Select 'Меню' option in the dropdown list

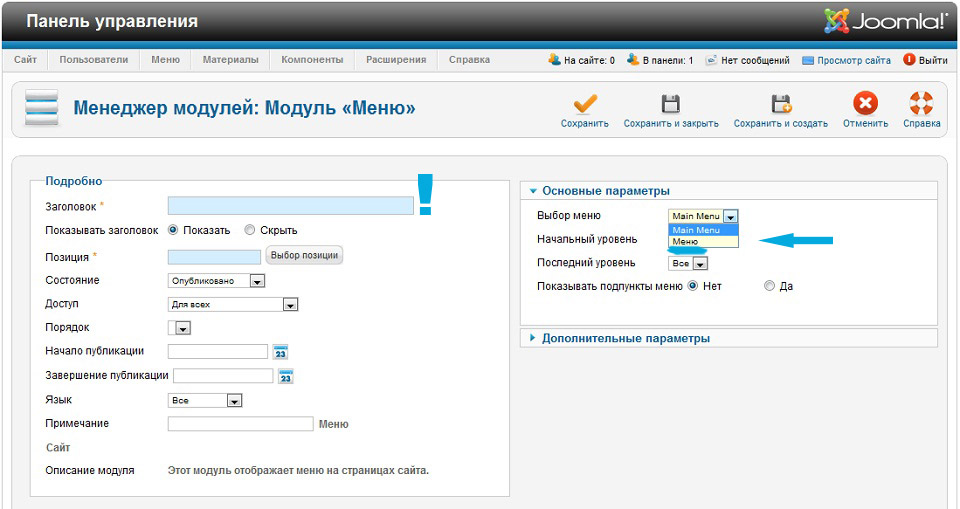point(686,242)
